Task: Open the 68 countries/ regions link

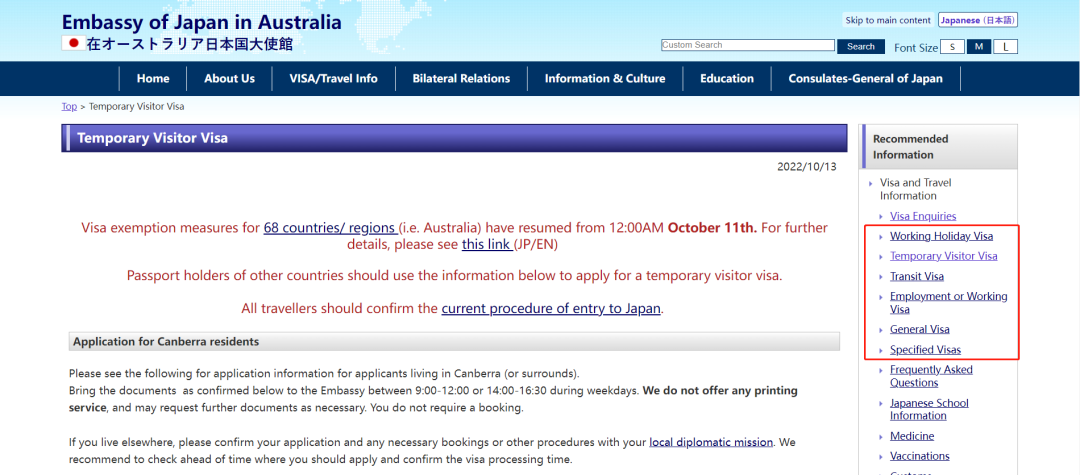Action: pos(330,228)
